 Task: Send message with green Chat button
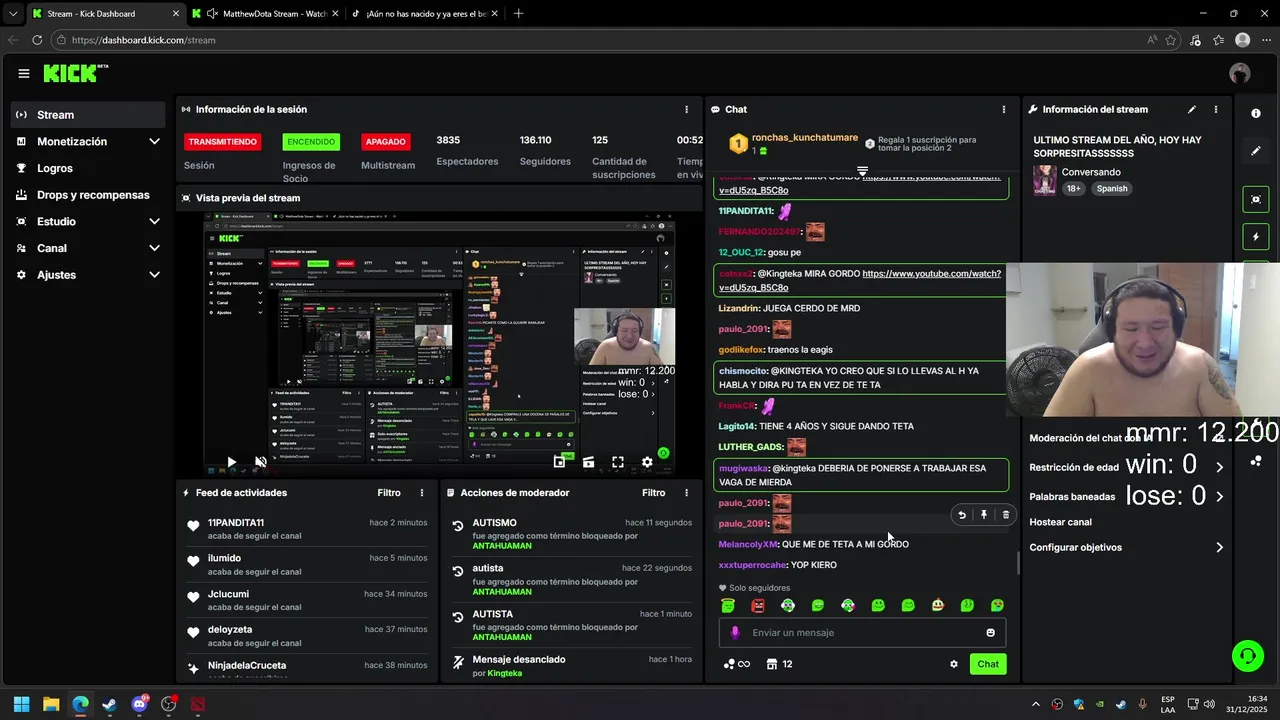[x=988, y=664]
